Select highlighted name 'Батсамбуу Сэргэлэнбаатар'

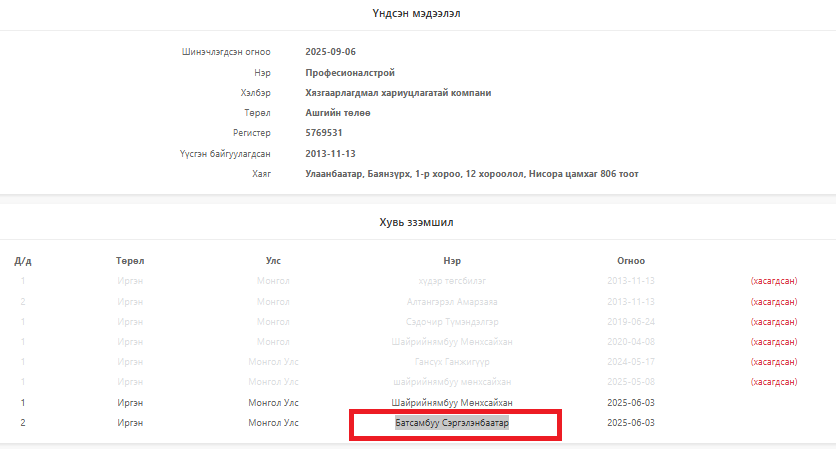452,423
